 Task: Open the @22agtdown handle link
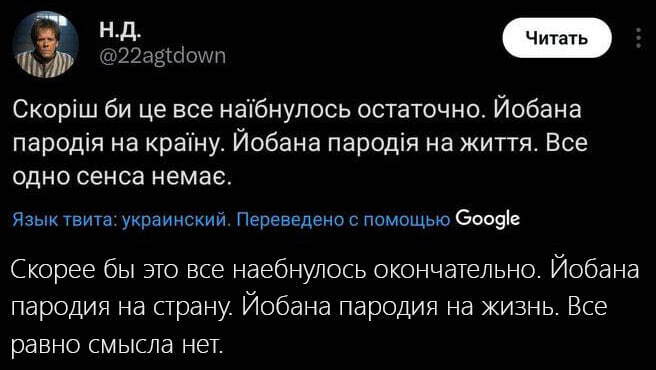pyautogui.click(x=162, y=55)
